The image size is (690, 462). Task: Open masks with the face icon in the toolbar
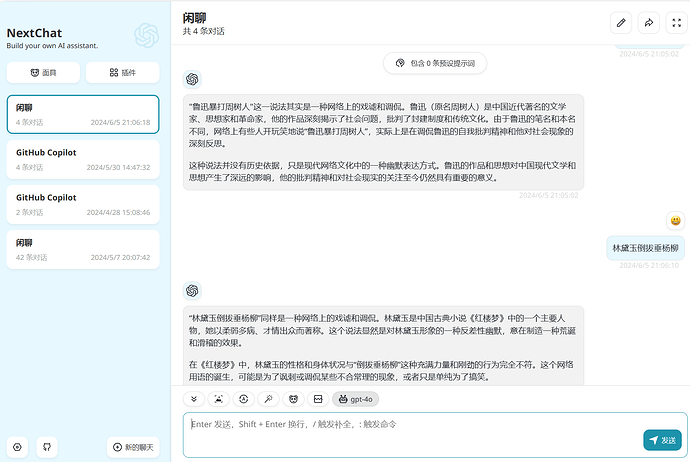(x=293, y=399)
